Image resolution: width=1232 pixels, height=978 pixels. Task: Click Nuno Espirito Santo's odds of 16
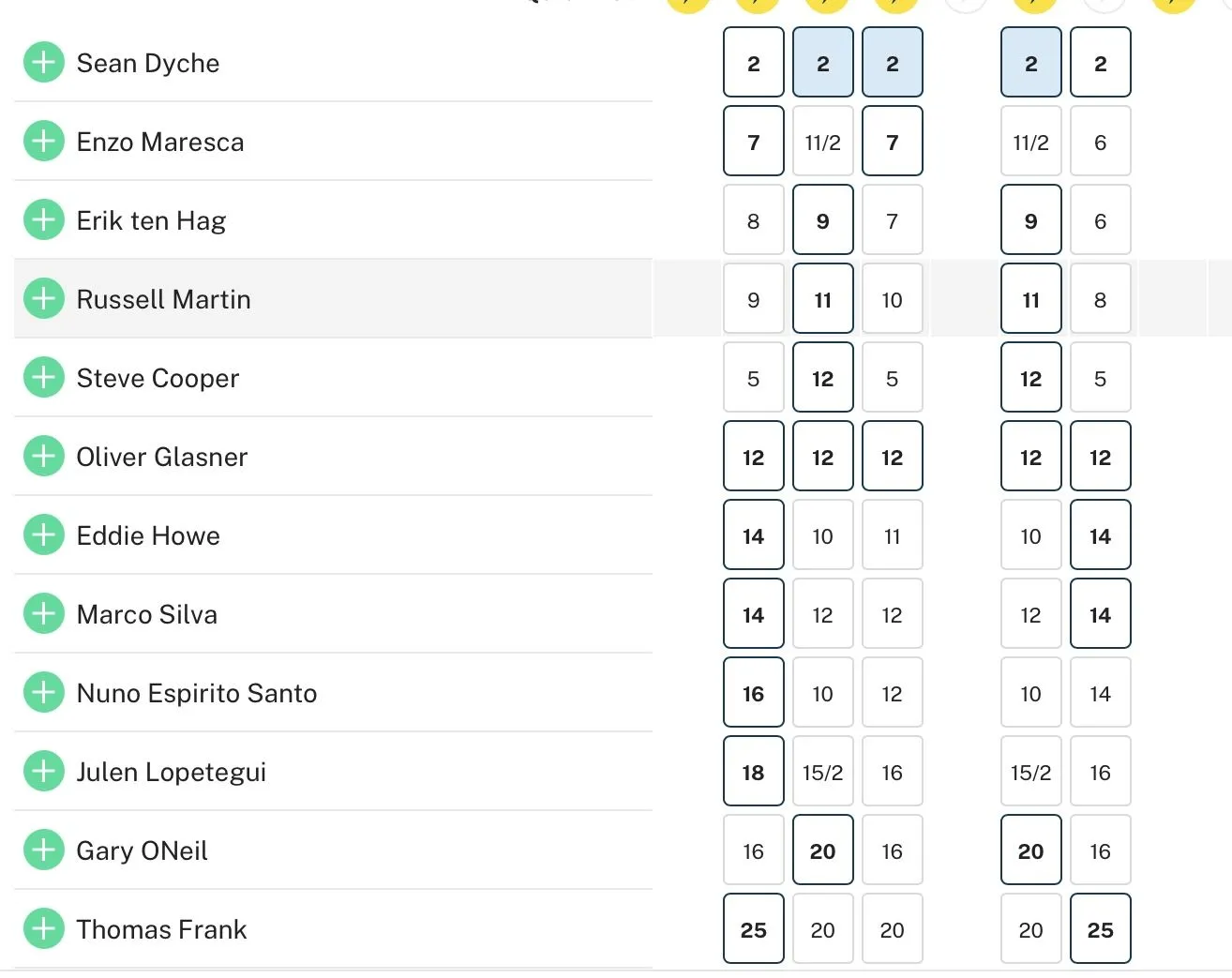click(x=753, y=693)
